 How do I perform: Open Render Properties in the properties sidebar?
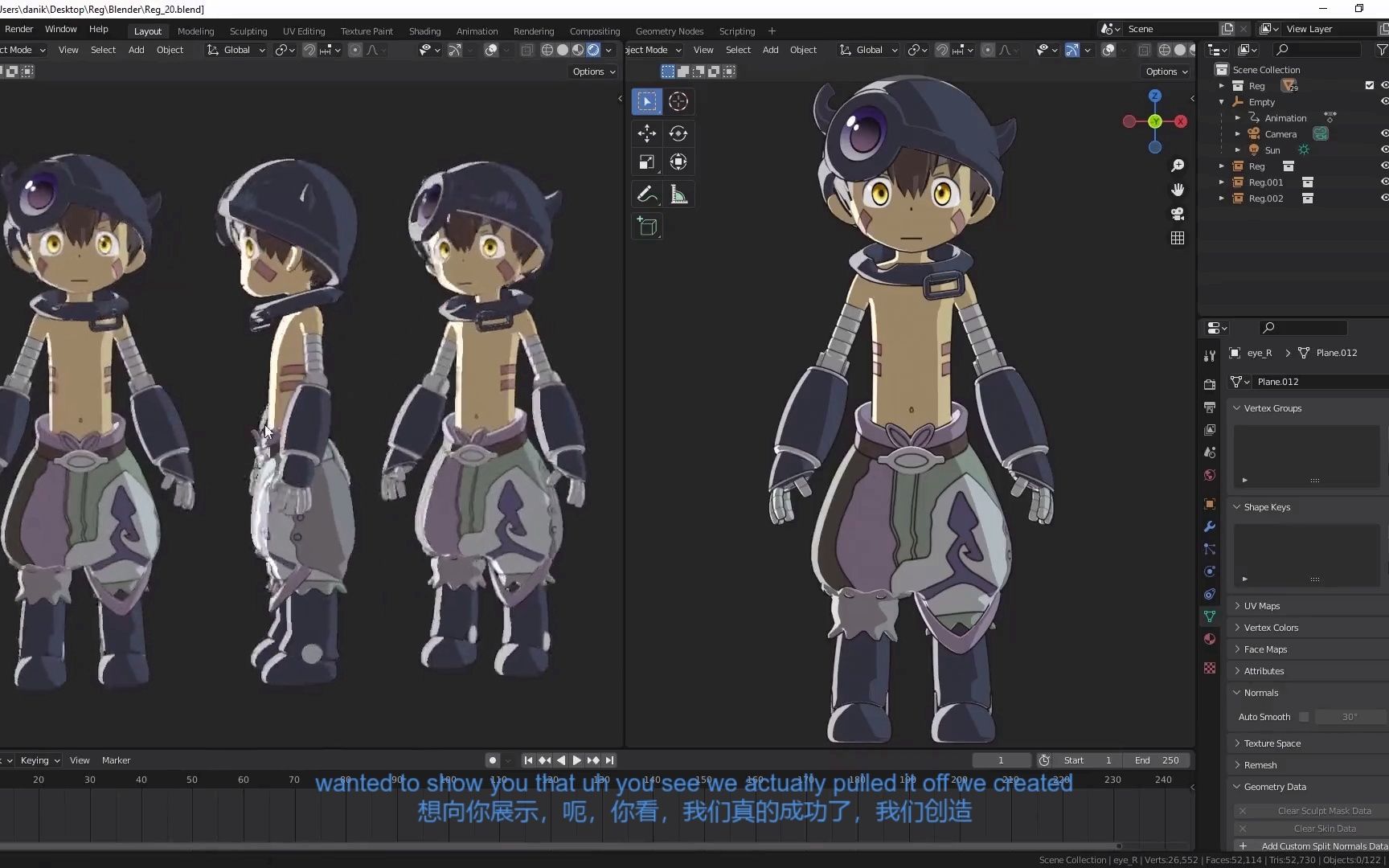point(1209,383)
